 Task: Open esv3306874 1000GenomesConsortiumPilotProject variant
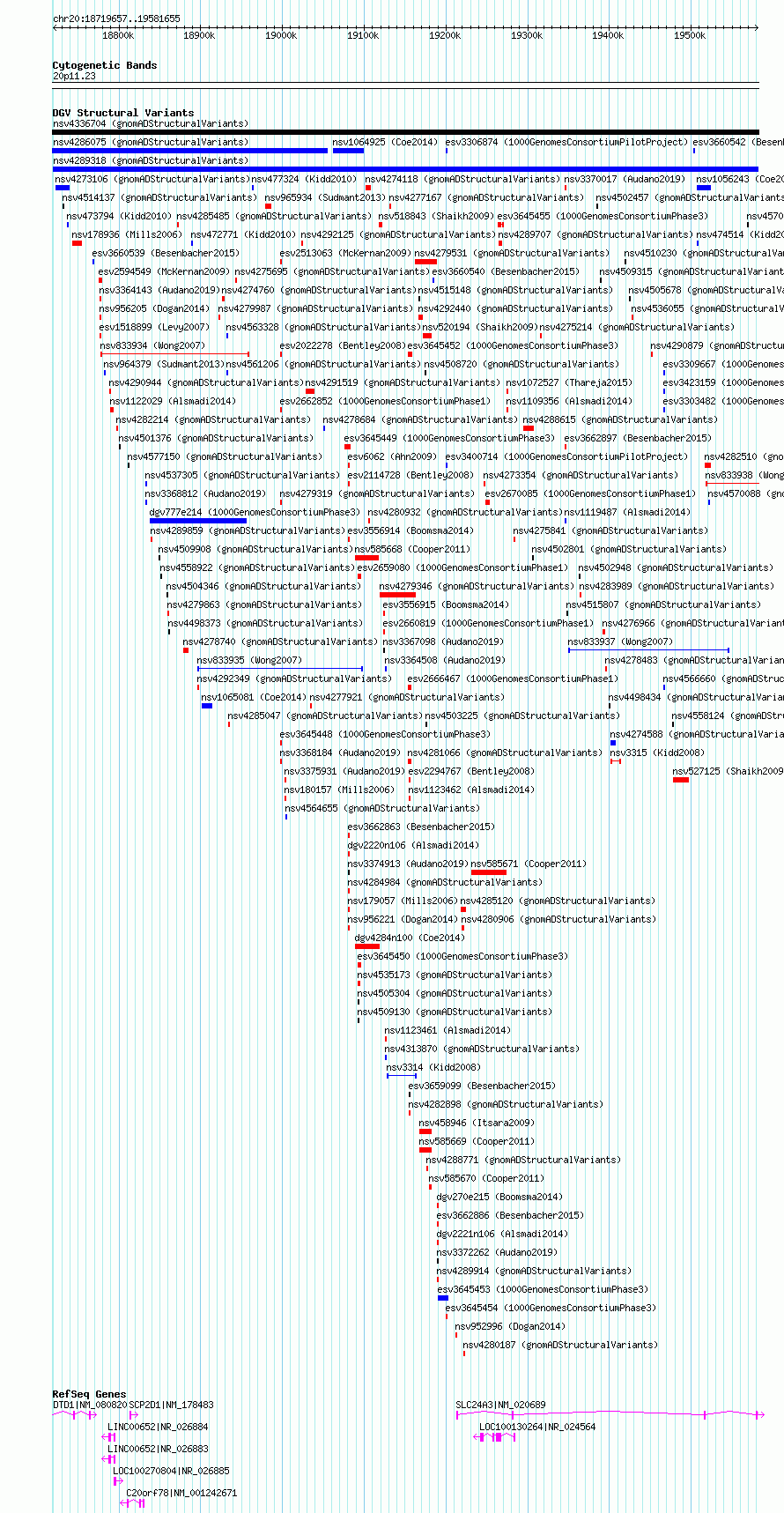point(566,142)
